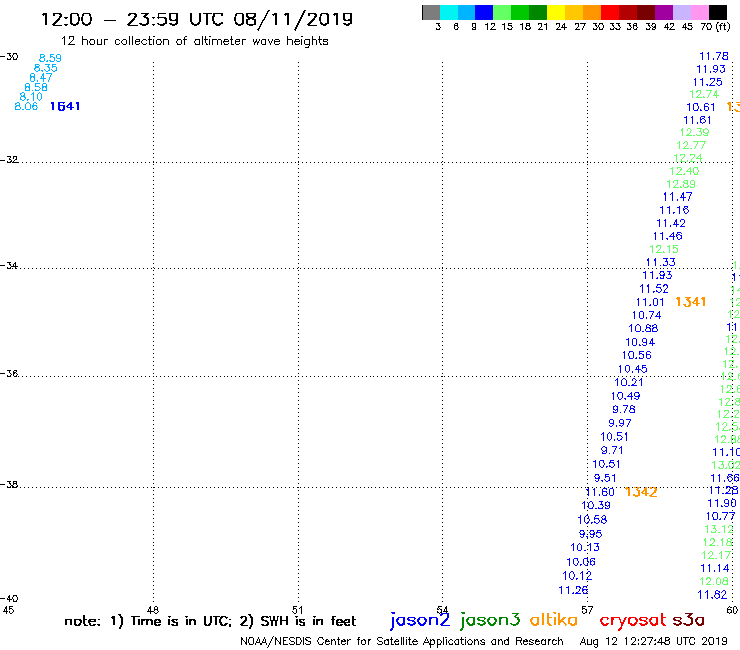The image size is (740, 650).
Task: Click the 10.94 wave height value
Action: 640,342
